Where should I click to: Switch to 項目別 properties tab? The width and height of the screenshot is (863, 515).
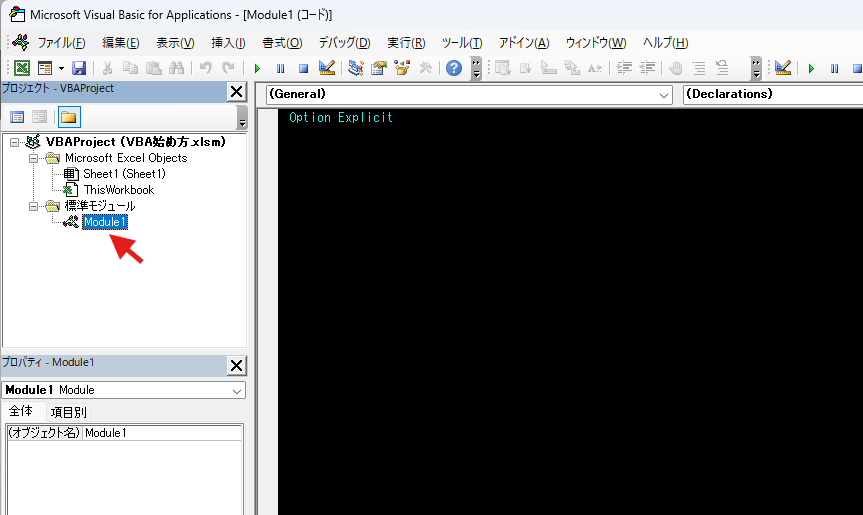click(x=68, y=412)
